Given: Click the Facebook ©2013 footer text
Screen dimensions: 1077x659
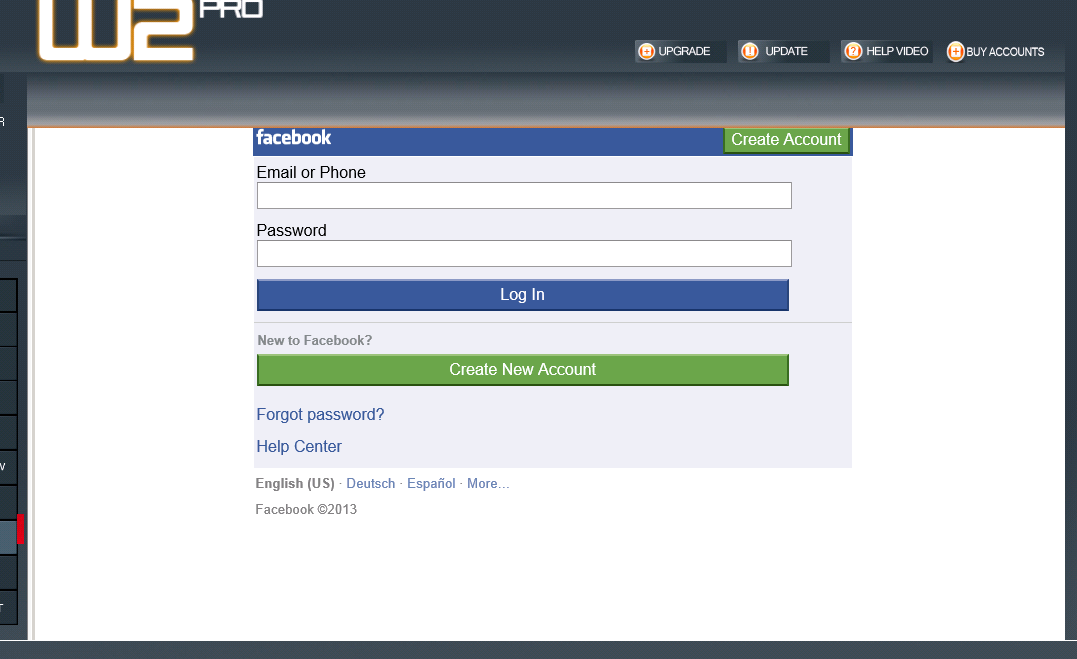Looking at the screenshot, I should pyautogui.click(x=306, y=509).
